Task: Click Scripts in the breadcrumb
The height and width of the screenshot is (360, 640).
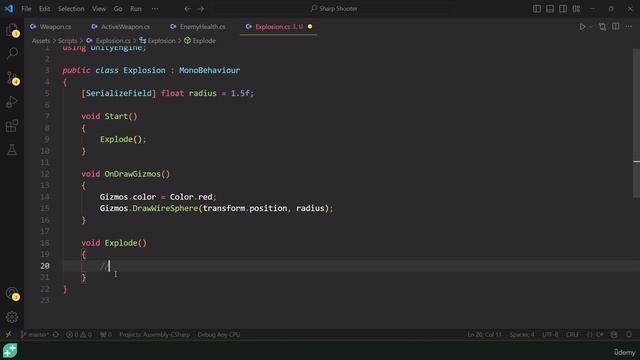Action: (x=67, y=41)
